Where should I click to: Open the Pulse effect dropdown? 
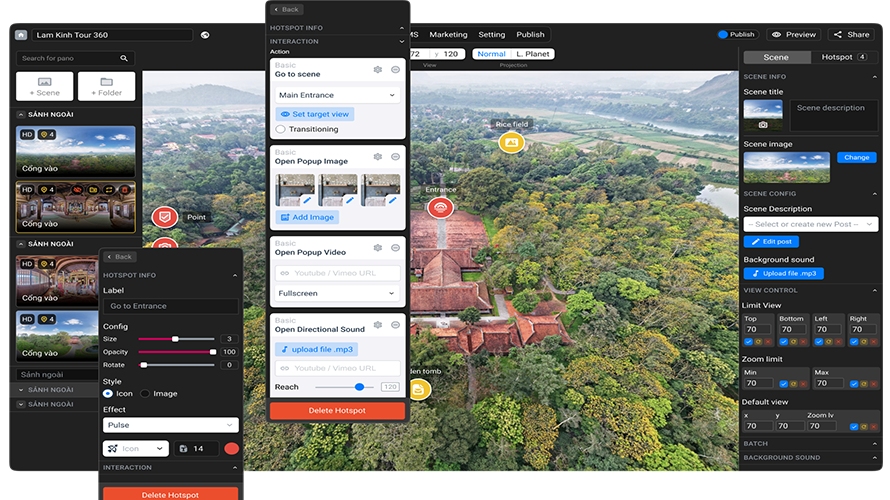[170, 425]
